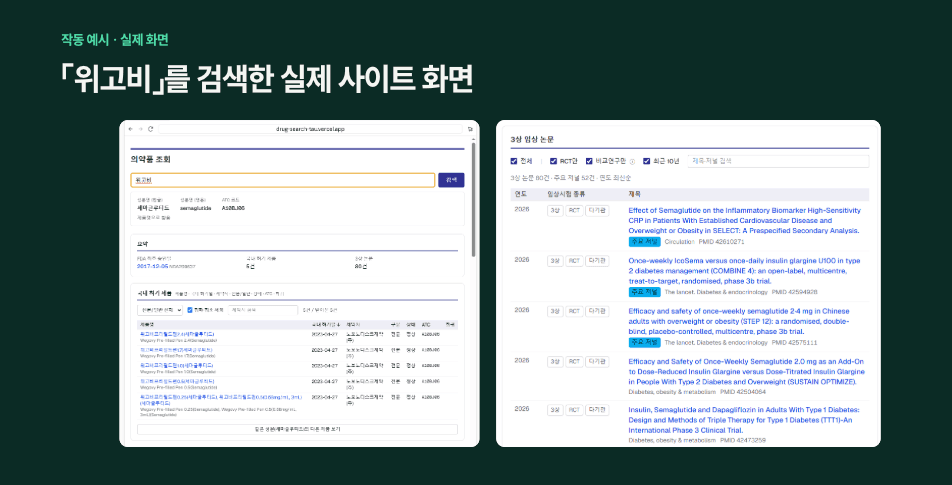Click the text PMID 42610271
952x485 pixels.
722,242
